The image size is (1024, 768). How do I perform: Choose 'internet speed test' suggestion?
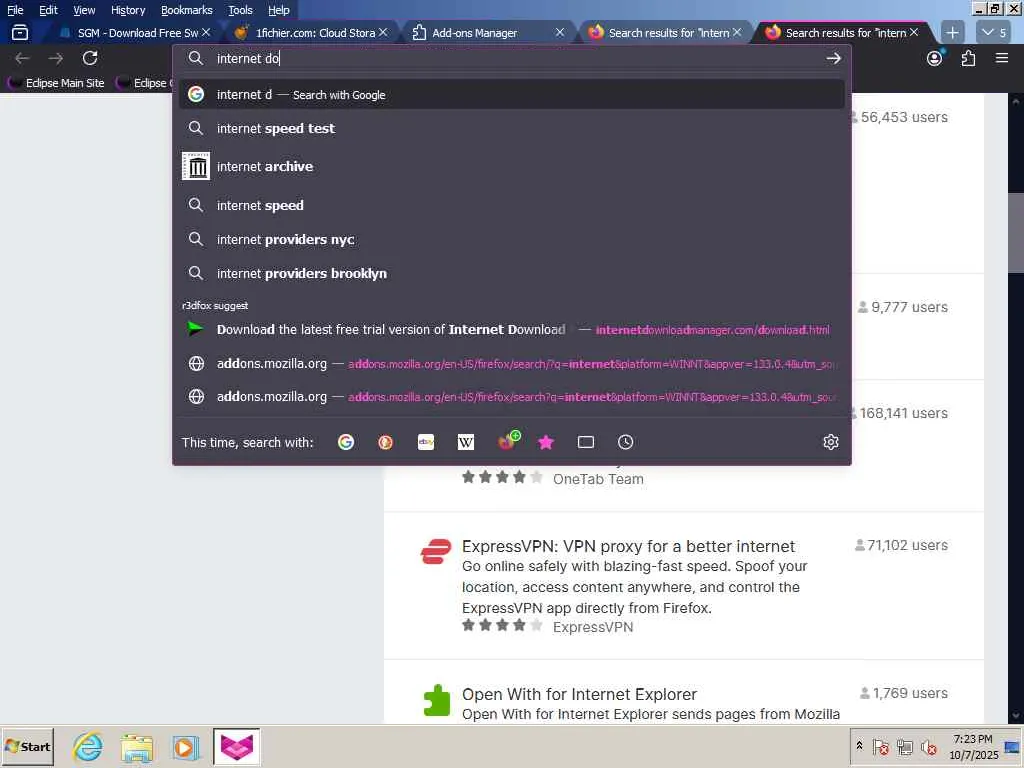pos(511,129)
